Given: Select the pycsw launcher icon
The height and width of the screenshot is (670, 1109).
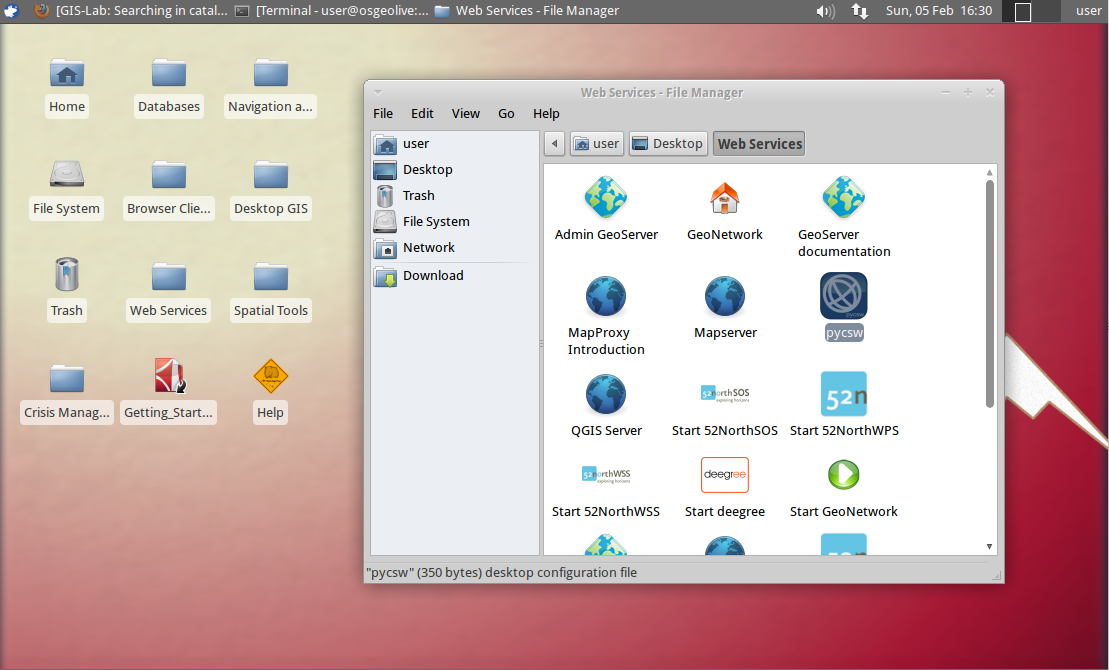Looking at the screenshot, I should click(x=844, y=296).
